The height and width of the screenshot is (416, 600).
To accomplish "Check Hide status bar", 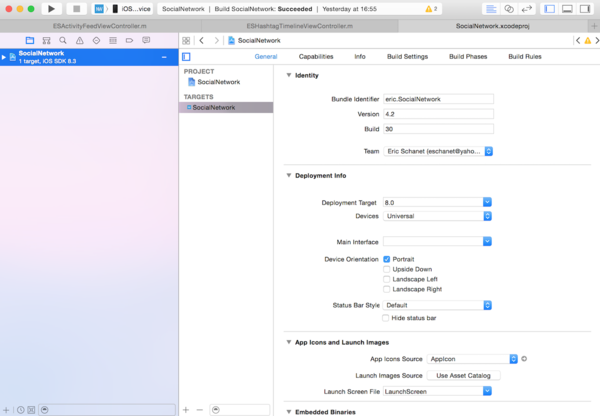I will pos(386,318).
